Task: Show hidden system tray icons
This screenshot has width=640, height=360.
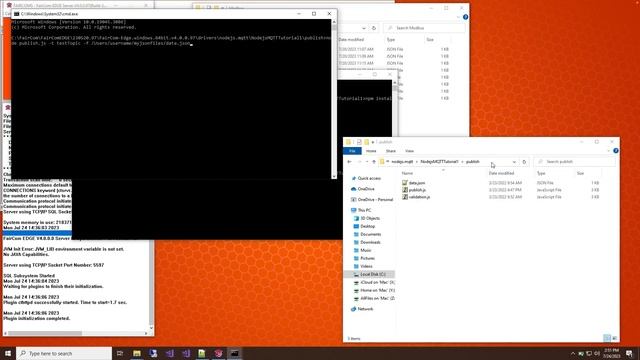Action: point(573,353)
